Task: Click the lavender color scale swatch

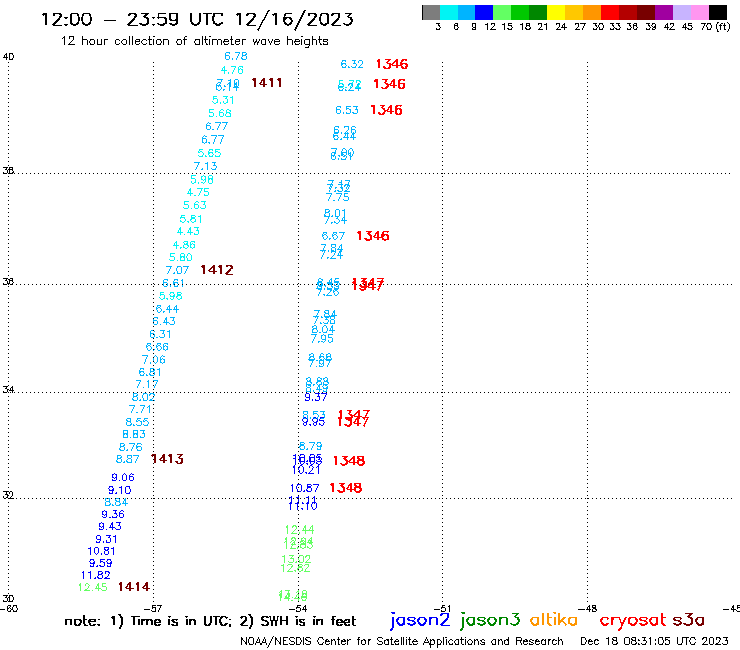Action: (x=681, y=12)
